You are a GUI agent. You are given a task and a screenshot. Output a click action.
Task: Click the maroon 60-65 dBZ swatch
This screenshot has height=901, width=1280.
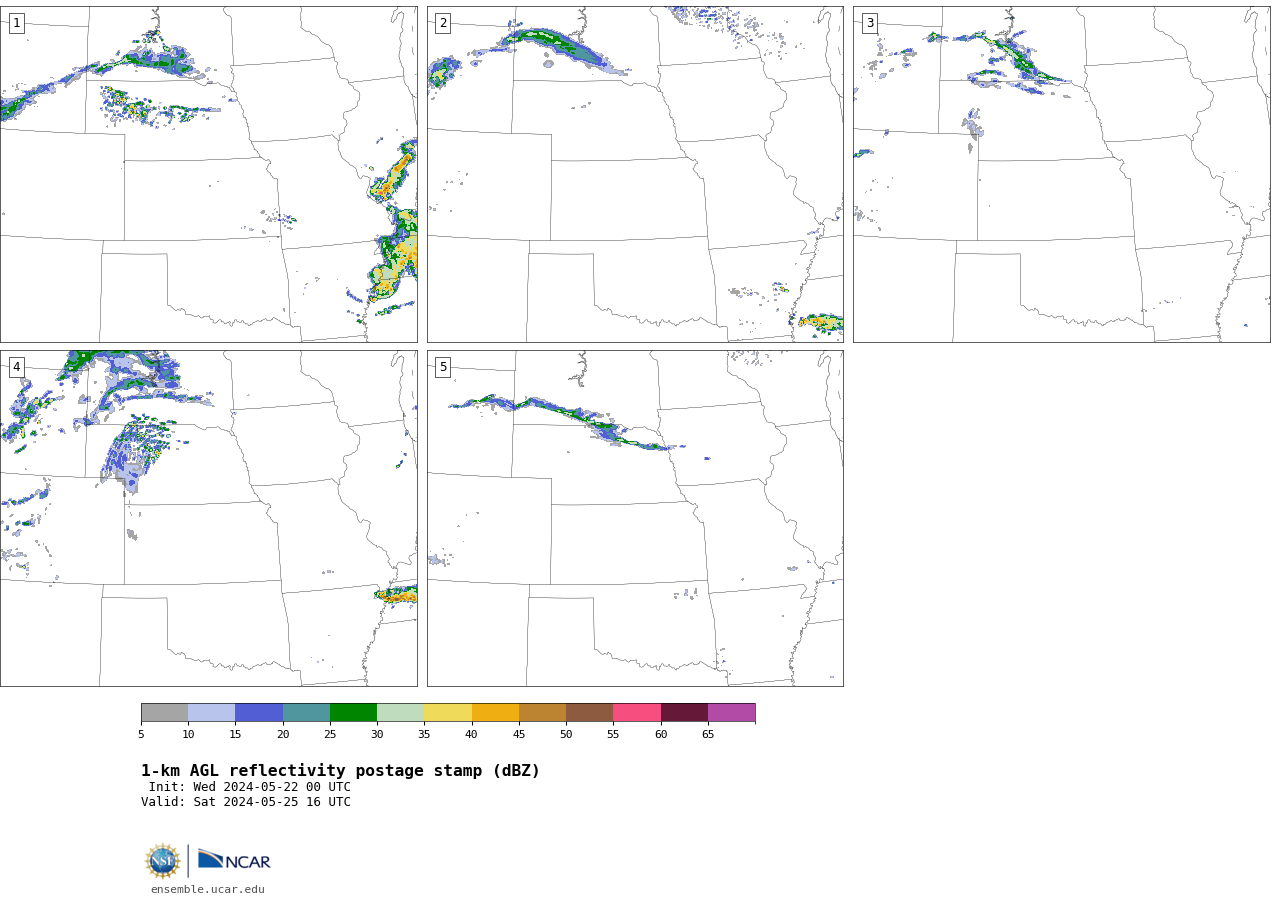pyautogui.click(x=684, y=713)
